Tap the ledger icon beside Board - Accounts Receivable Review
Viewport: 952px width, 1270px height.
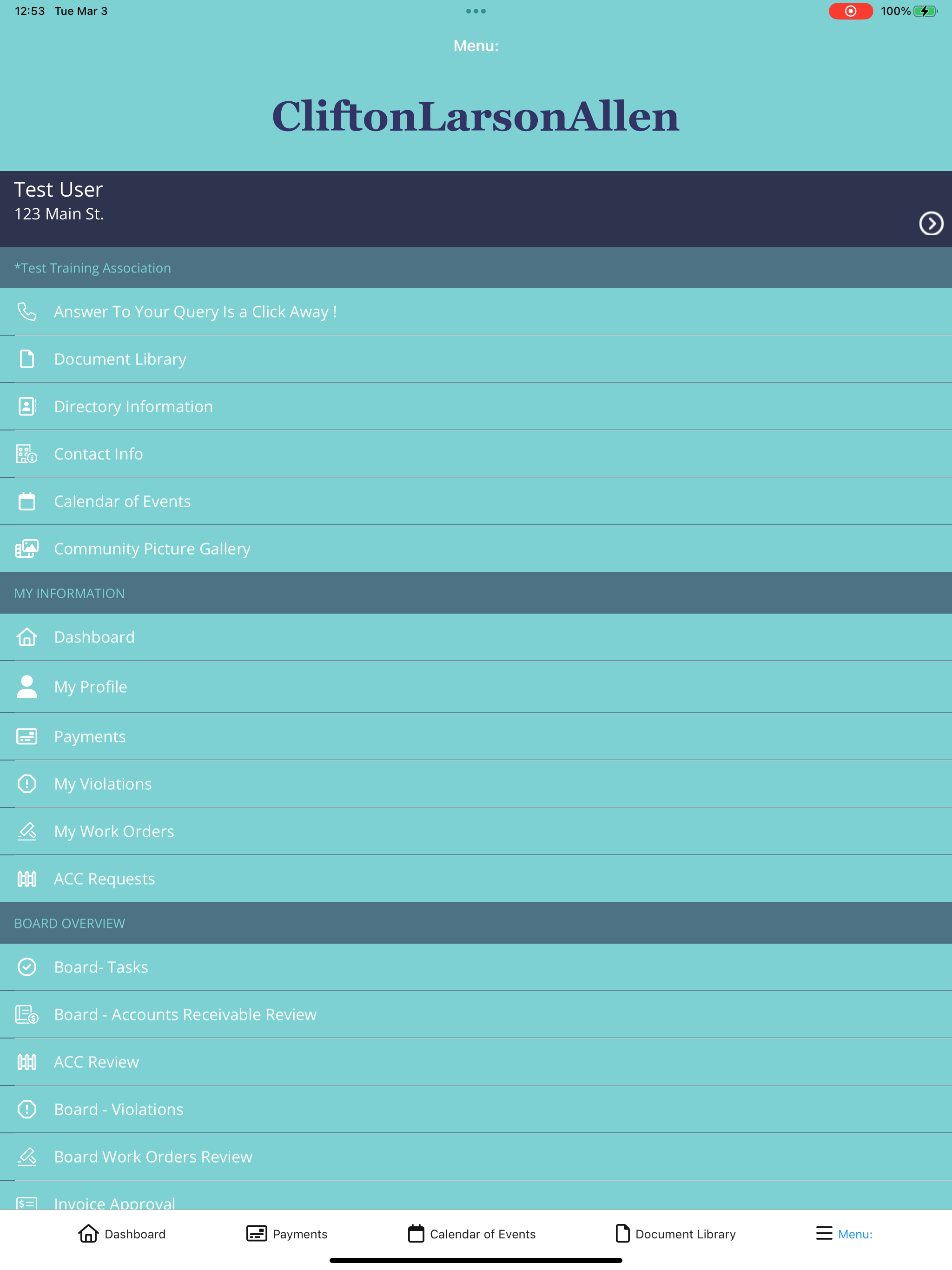click(x=26, y=1014)
